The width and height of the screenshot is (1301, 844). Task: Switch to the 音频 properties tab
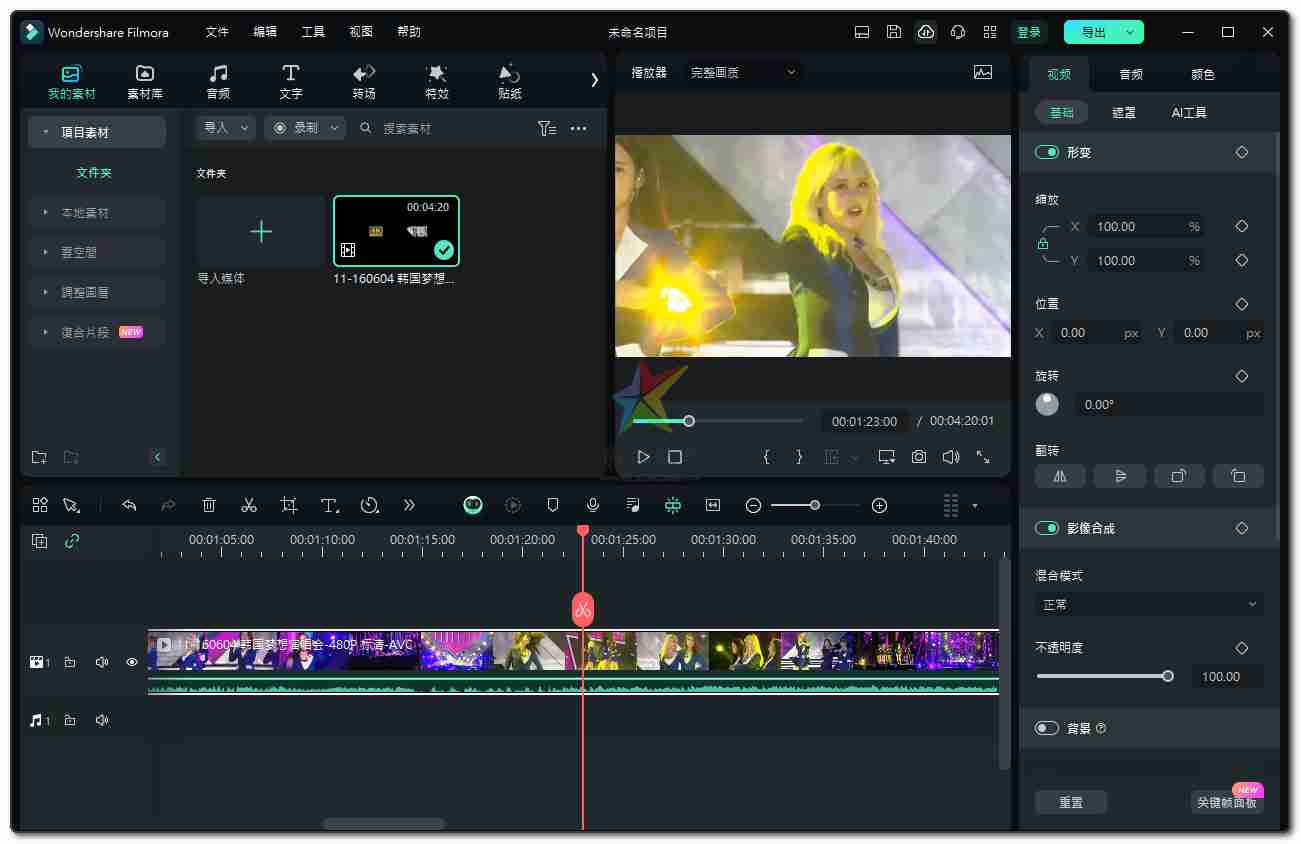[x=1131, y=74]
